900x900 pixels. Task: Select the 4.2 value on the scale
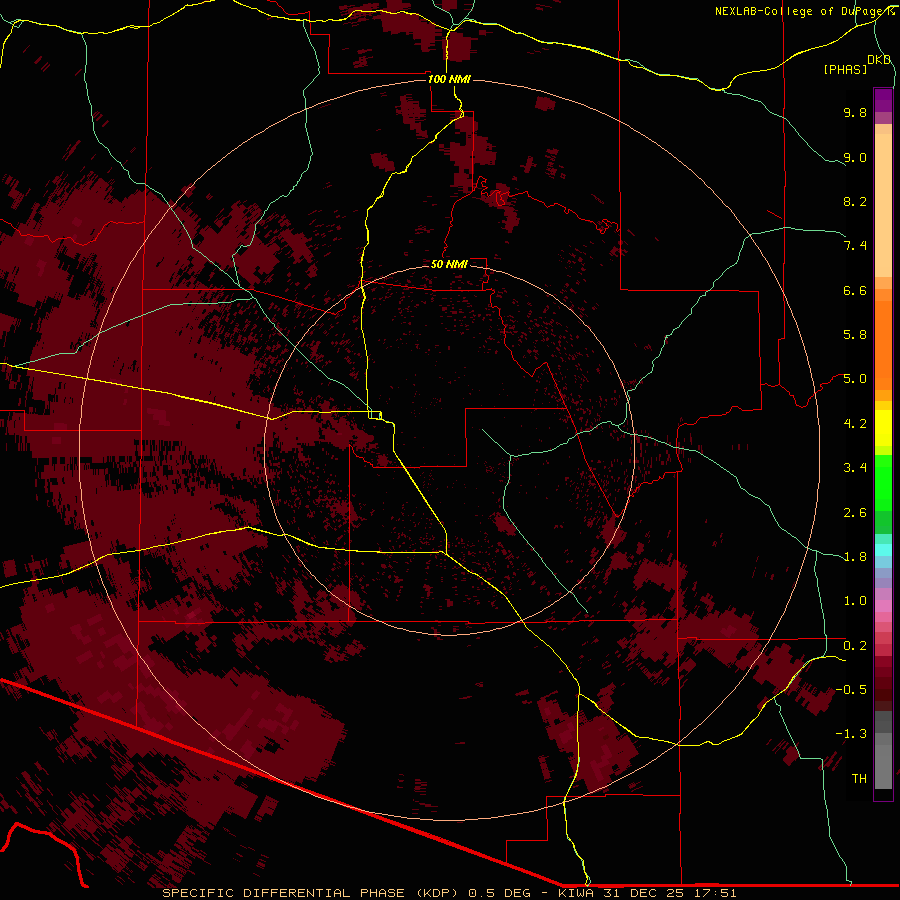[855, 424]
